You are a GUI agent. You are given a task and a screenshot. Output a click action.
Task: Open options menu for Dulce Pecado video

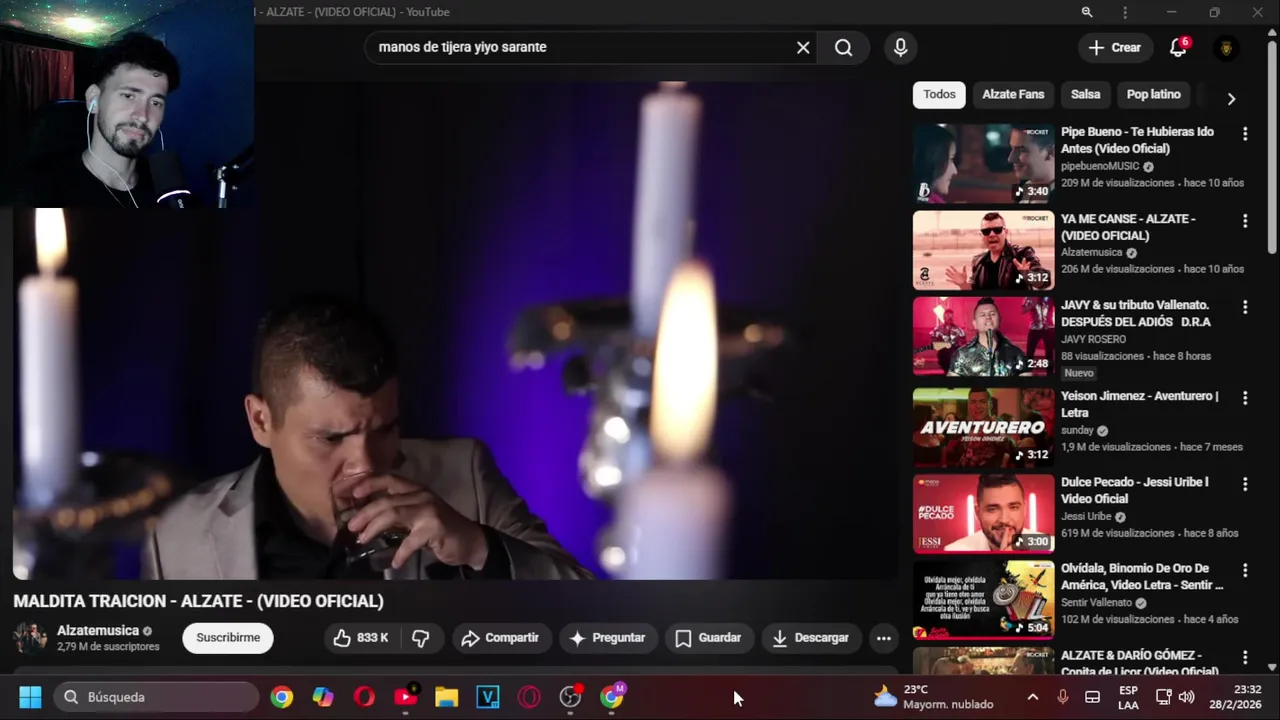(1245, 484)
